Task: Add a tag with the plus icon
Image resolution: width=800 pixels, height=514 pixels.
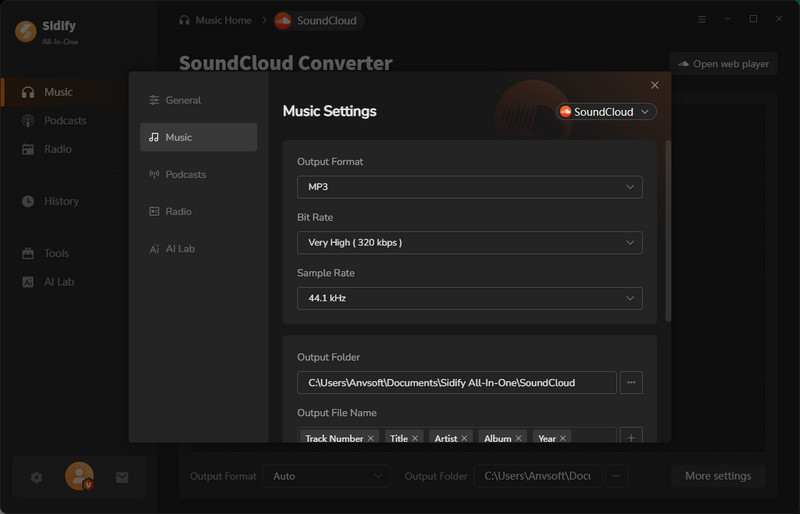Action: point(630,437)
